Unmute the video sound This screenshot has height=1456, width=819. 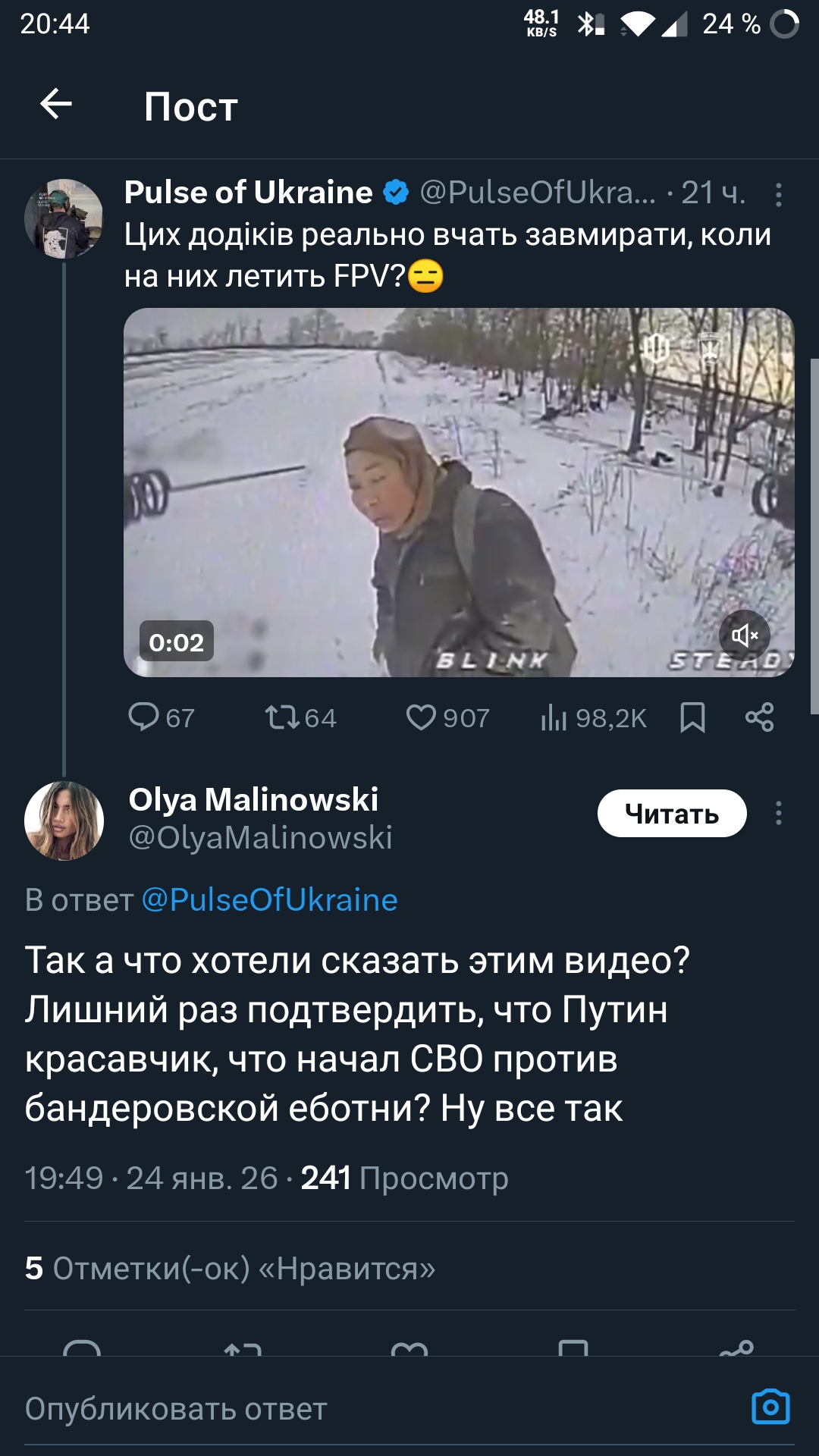[744, 635]
